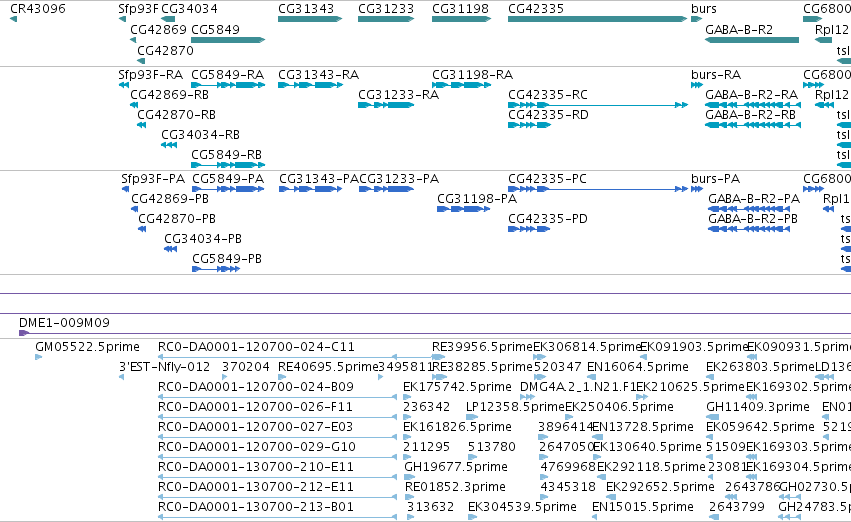Click the GM05522.5prime EST label
The height and width of the screenshot is (522, 851).
click(x=87, y=347)
